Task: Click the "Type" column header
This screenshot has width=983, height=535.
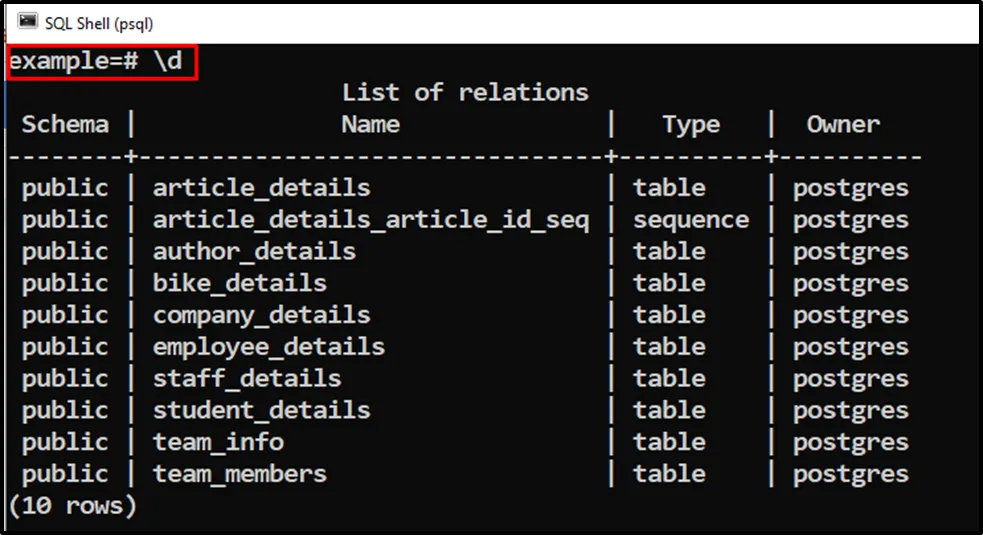Action: point(690,125)
